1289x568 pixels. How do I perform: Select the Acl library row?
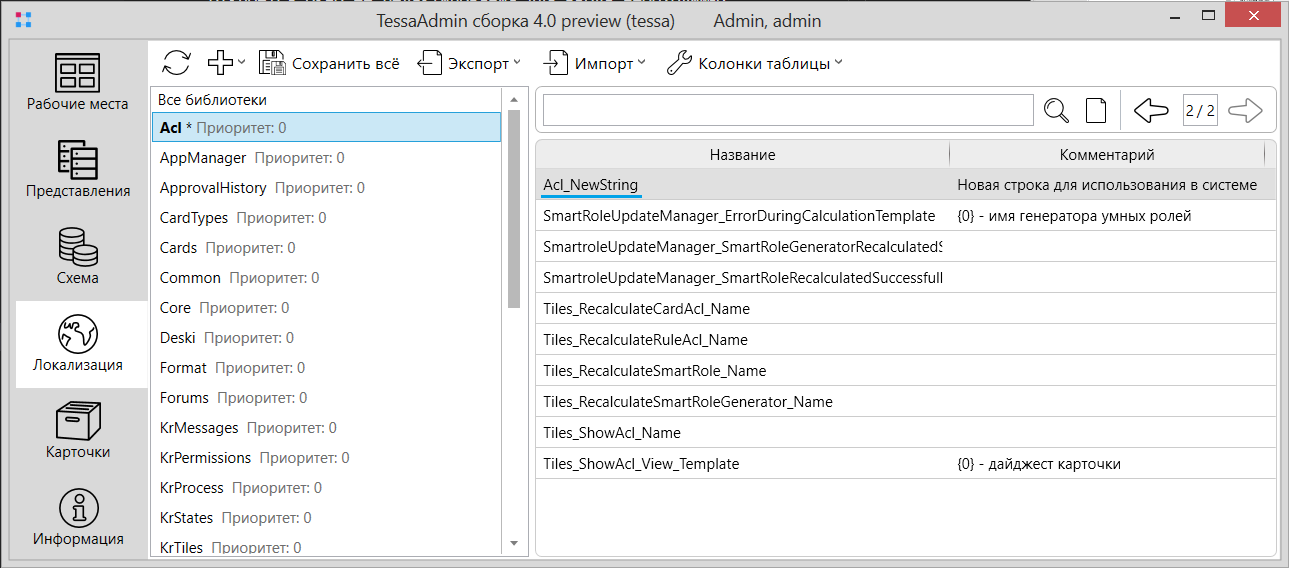pos(326,128)
